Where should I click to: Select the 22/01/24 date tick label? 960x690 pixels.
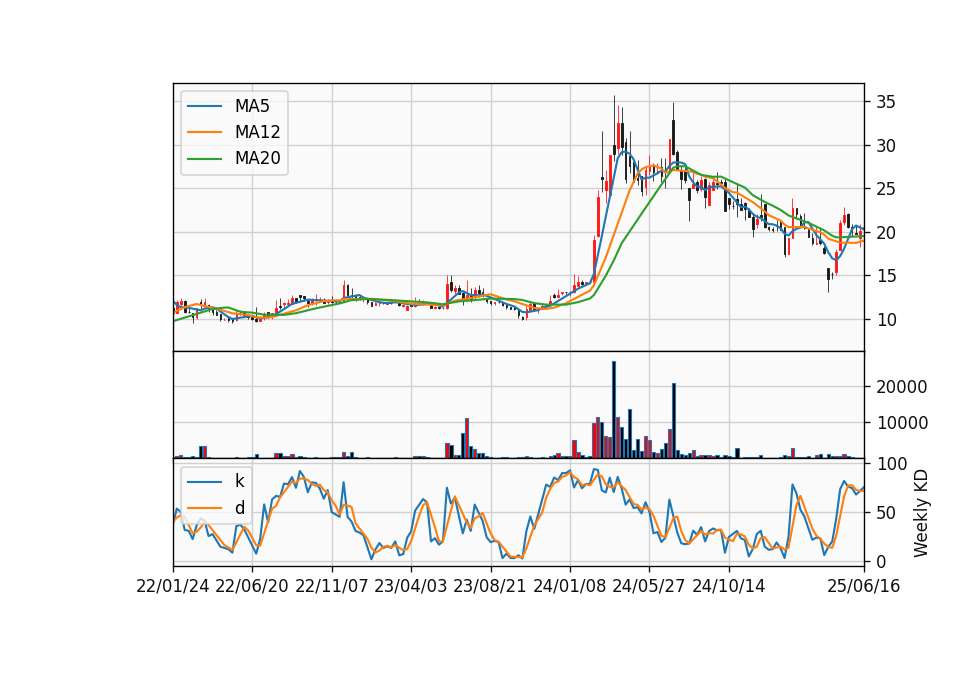[173, 586]
